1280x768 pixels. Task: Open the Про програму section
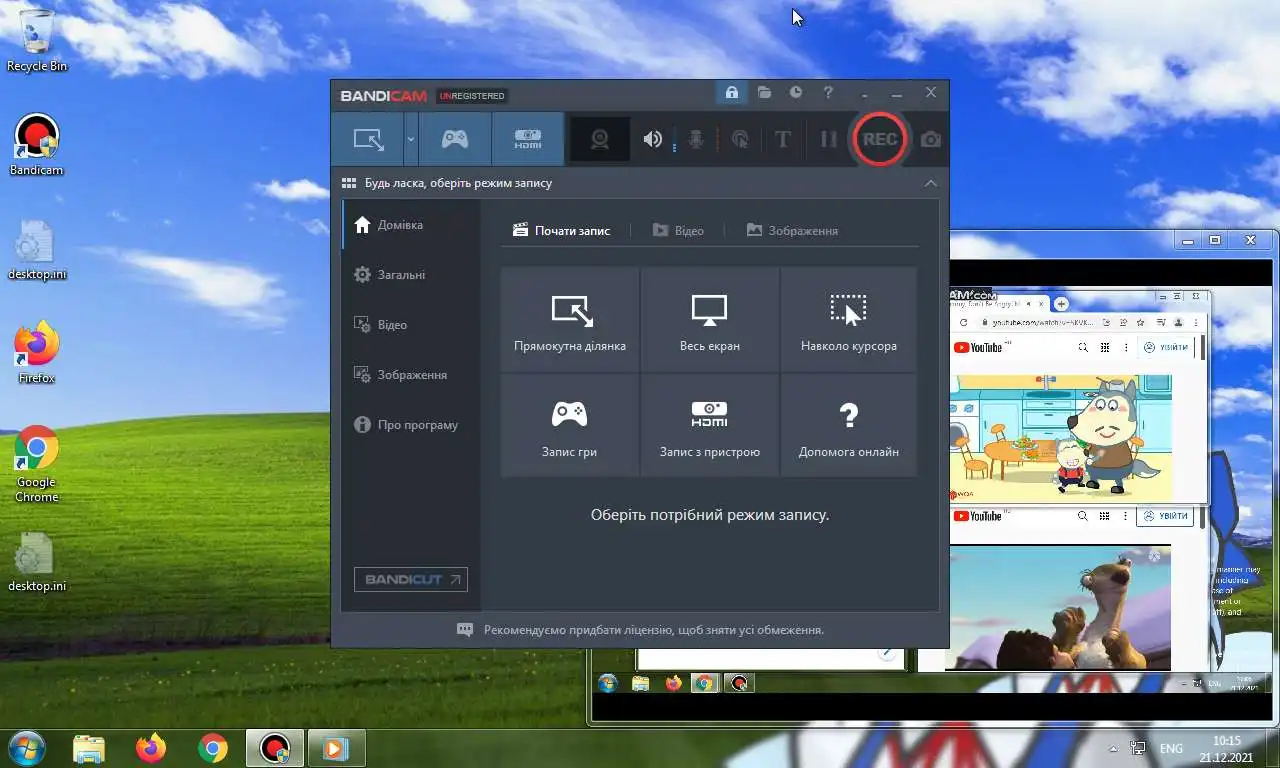[x=411, y=425]
